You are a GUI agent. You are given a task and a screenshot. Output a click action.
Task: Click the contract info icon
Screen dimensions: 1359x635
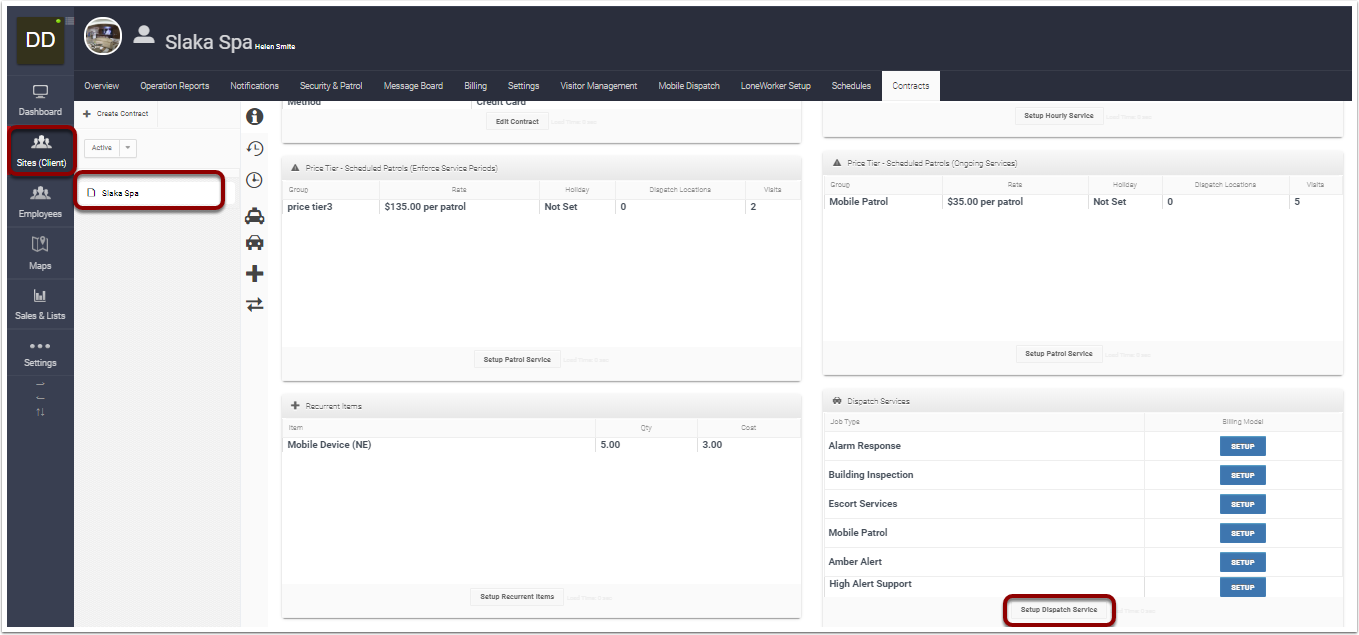click(255, 116)
